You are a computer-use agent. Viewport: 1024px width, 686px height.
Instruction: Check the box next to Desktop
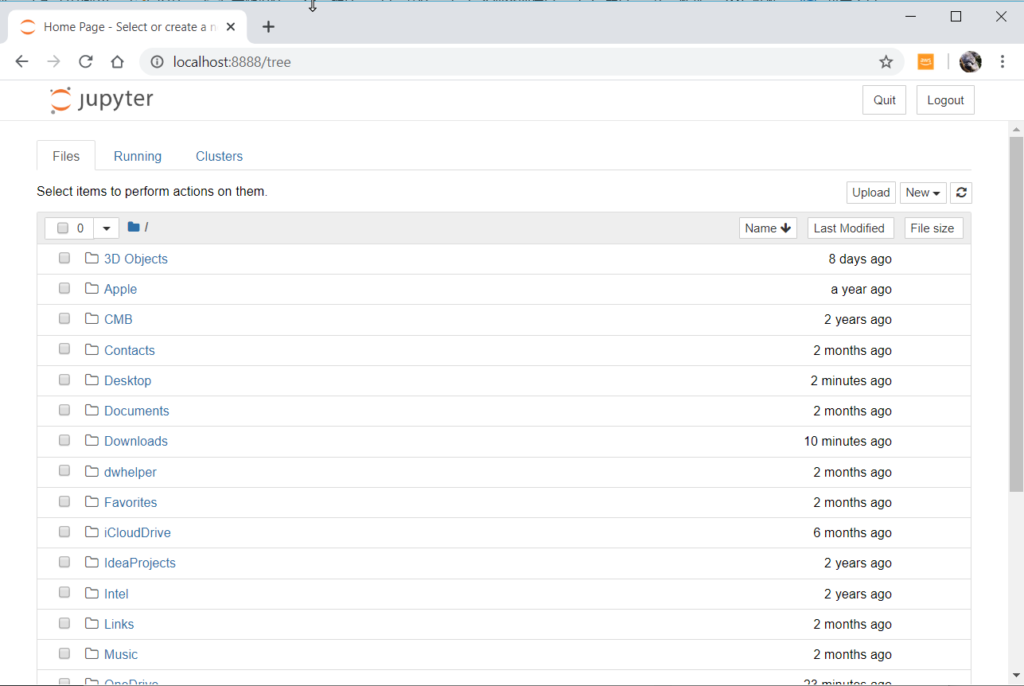click(x=64, y=380)
